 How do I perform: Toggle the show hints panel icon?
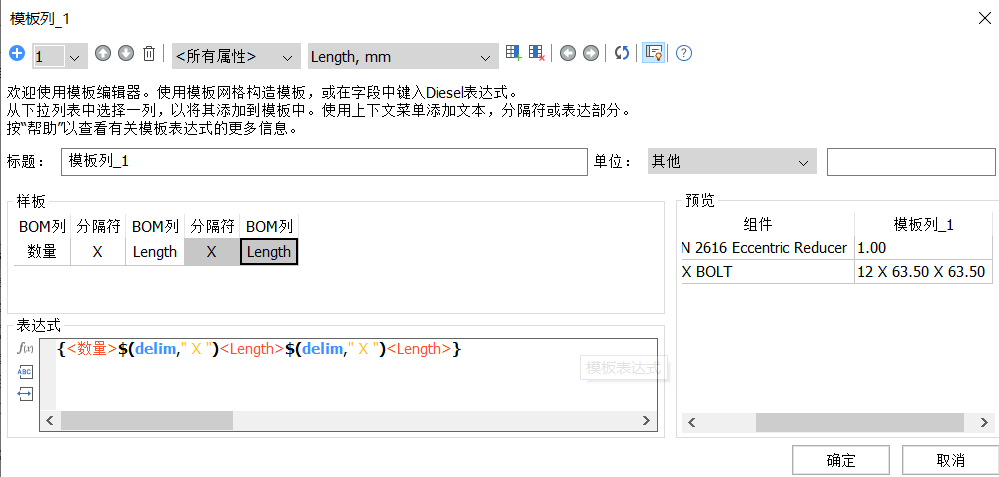(653, 53)
